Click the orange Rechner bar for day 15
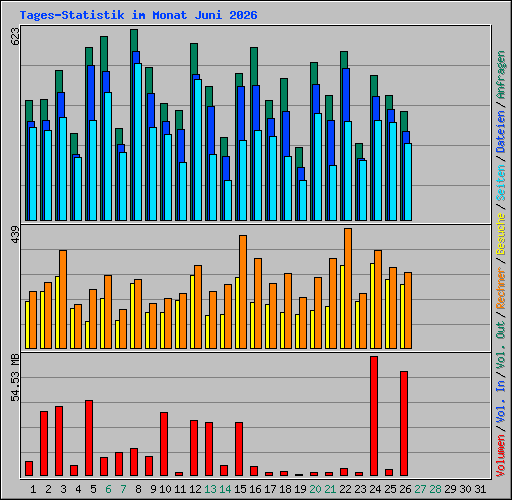512x500 pixels. [x=243, y=292]
